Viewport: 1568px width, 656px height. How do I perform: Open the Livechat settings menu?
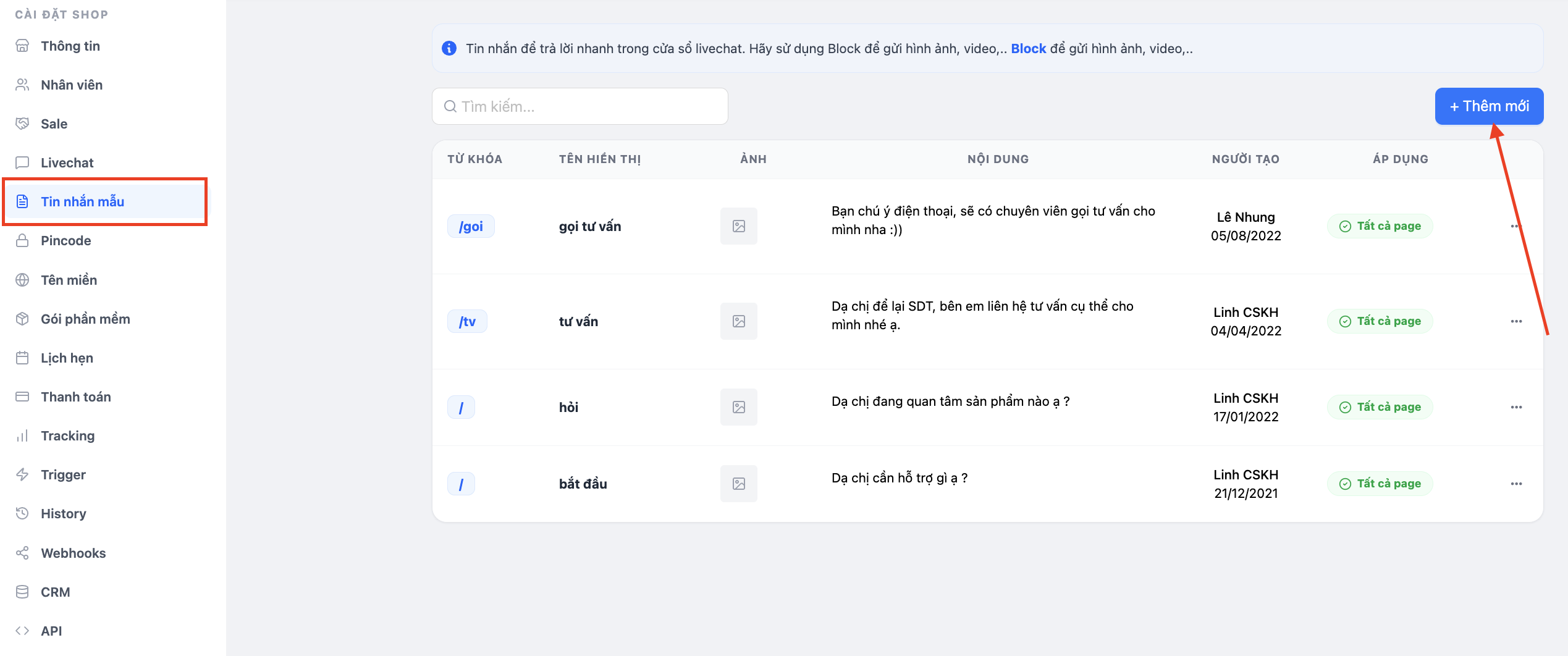click(67, 162)
